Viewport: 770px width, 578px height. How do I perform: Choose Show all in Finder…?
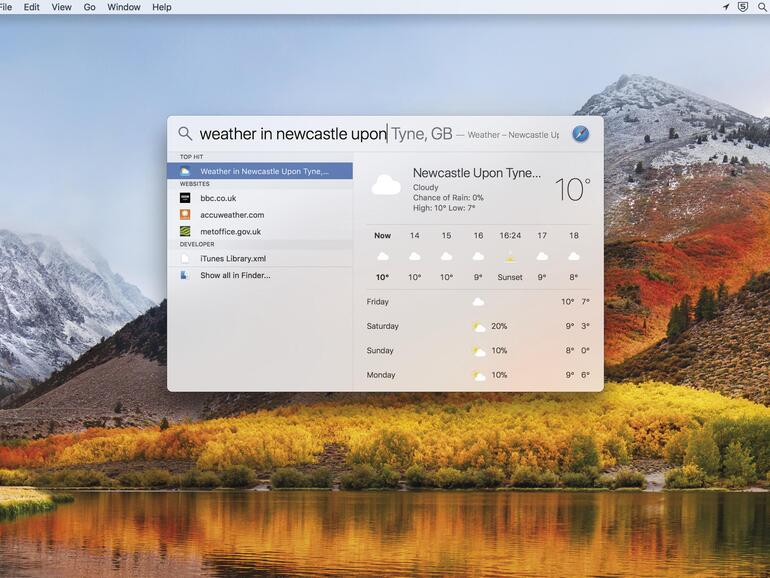pyautogui.click(x=235, y=275)
